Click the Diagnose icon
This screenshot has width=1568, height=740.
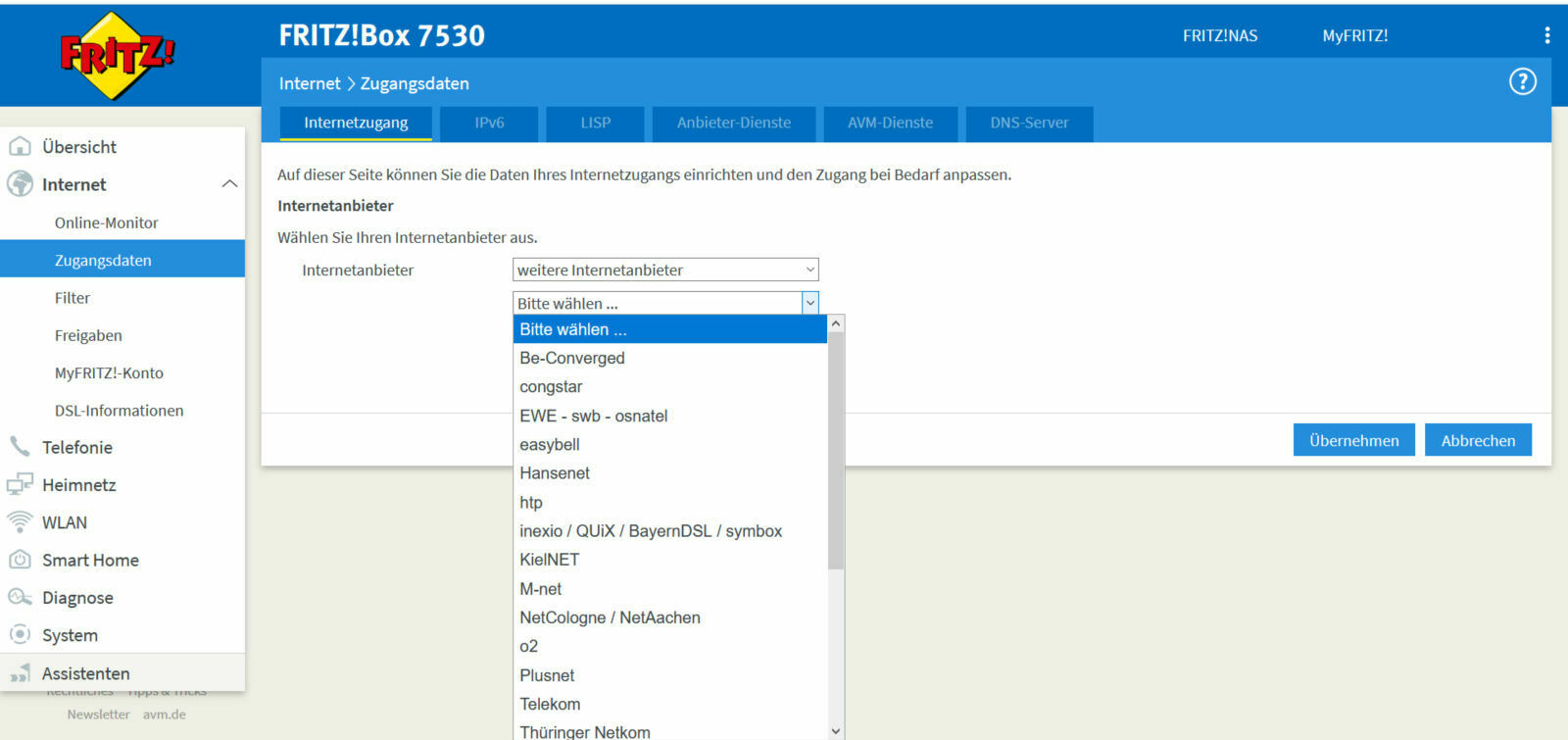pos(20,597)
